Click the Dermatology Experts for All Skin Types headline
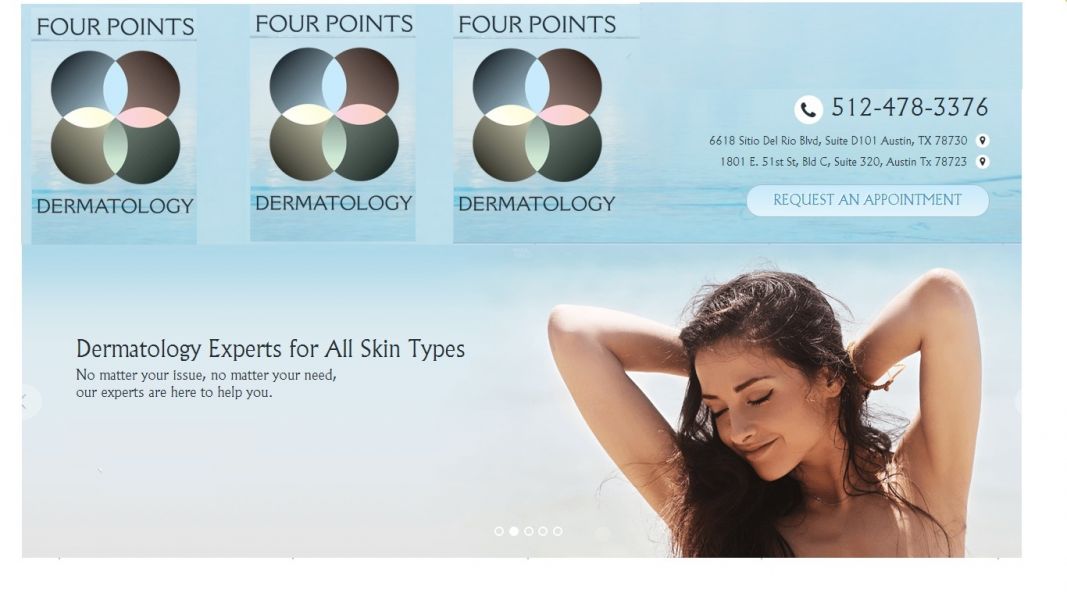The image size is (1067, 600). coord(270,349)
